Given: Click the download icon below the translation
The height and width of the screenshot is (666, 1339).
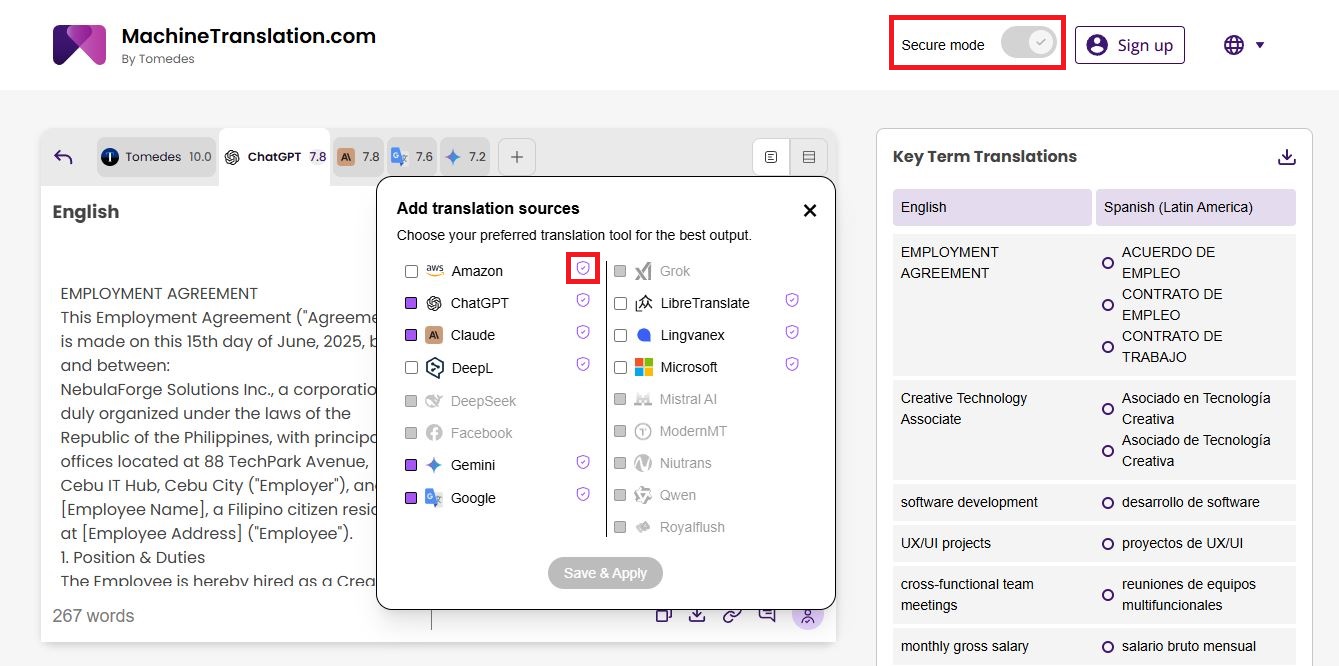Looking at the screenshot, I should tap(697, 615).
